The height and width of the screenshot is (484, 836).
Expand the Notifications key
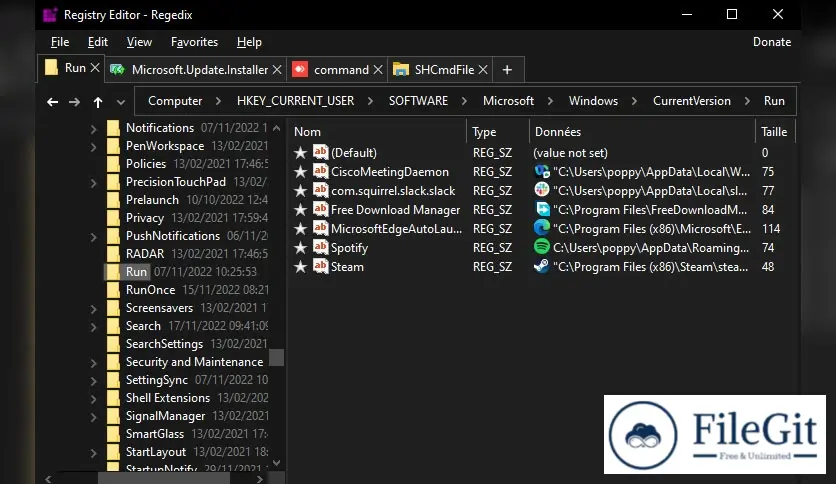point(93,129)
